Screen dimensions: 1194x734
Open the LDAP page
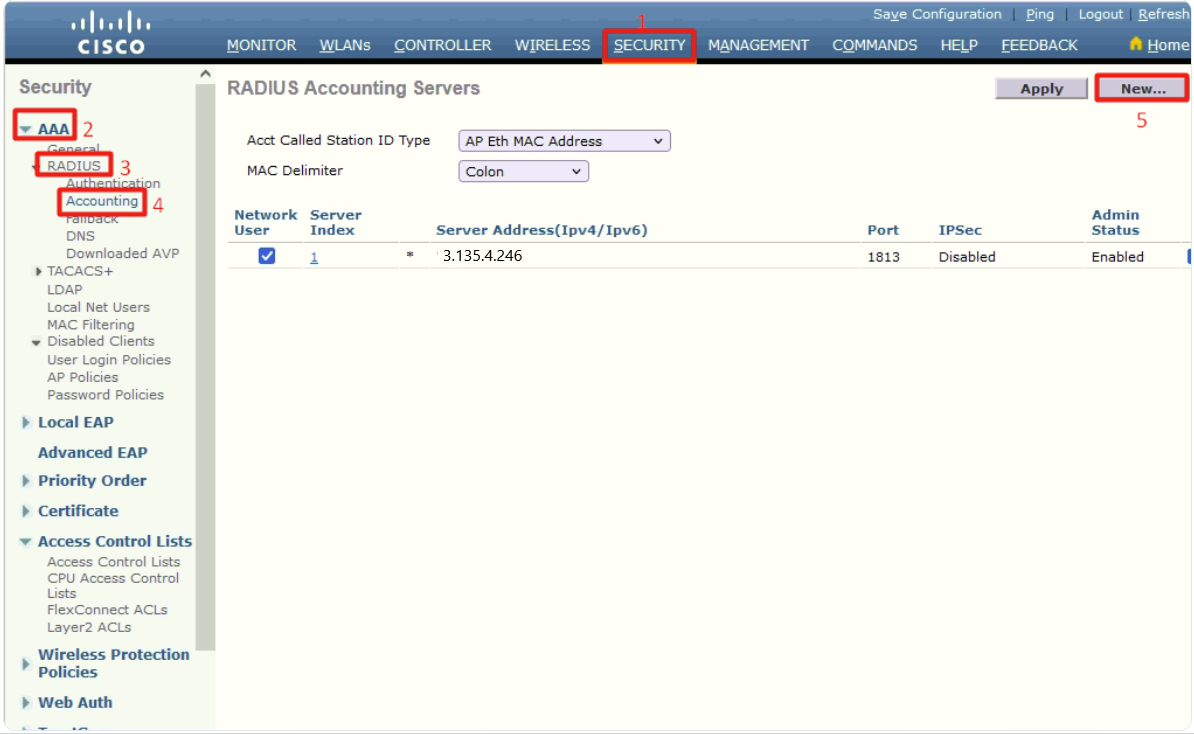coord(65,289)
